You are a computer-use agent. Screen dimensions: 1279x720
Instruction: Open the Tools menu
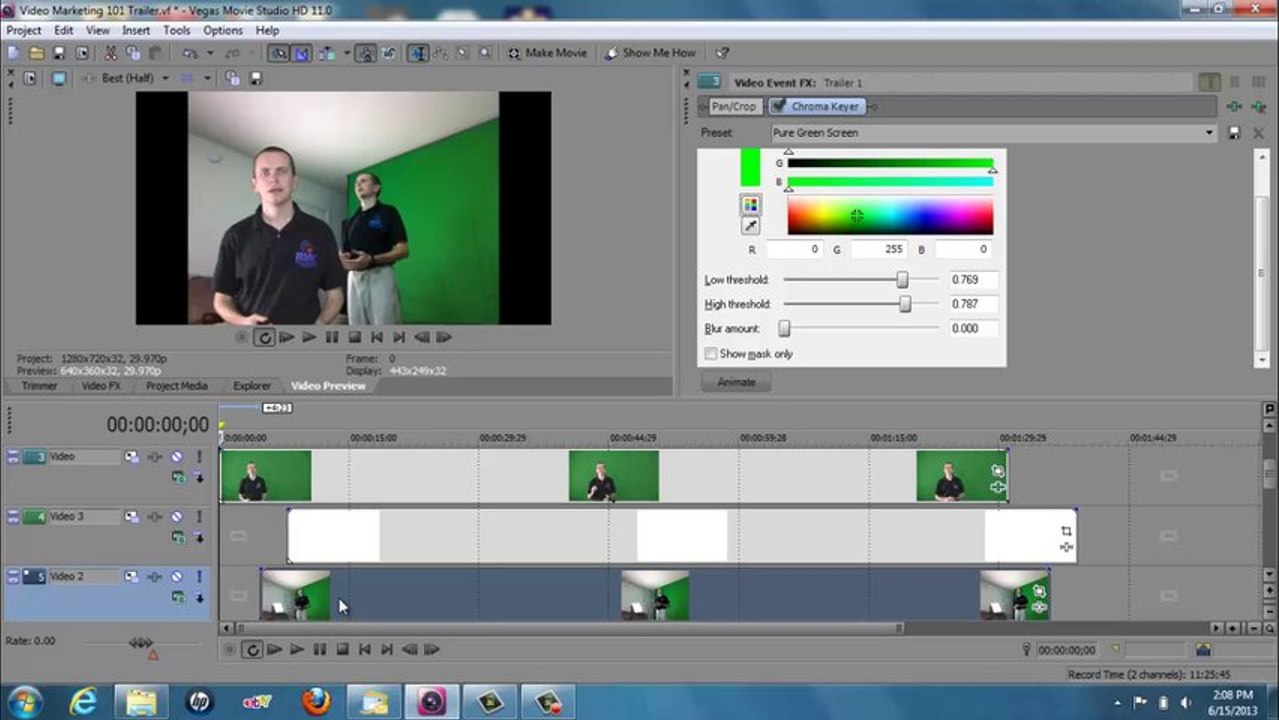coord(177,31)
